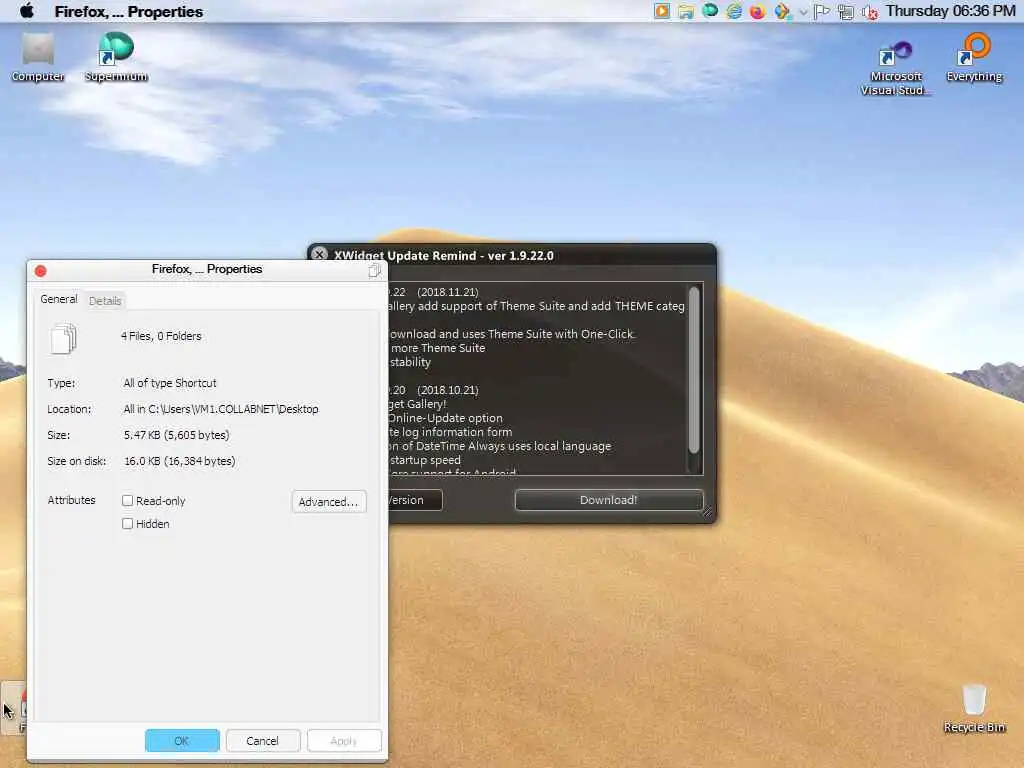Screen dimensions: 1024x768
Task: Click the (2018.10.21) changelog entry
Action: coord(448,390)
